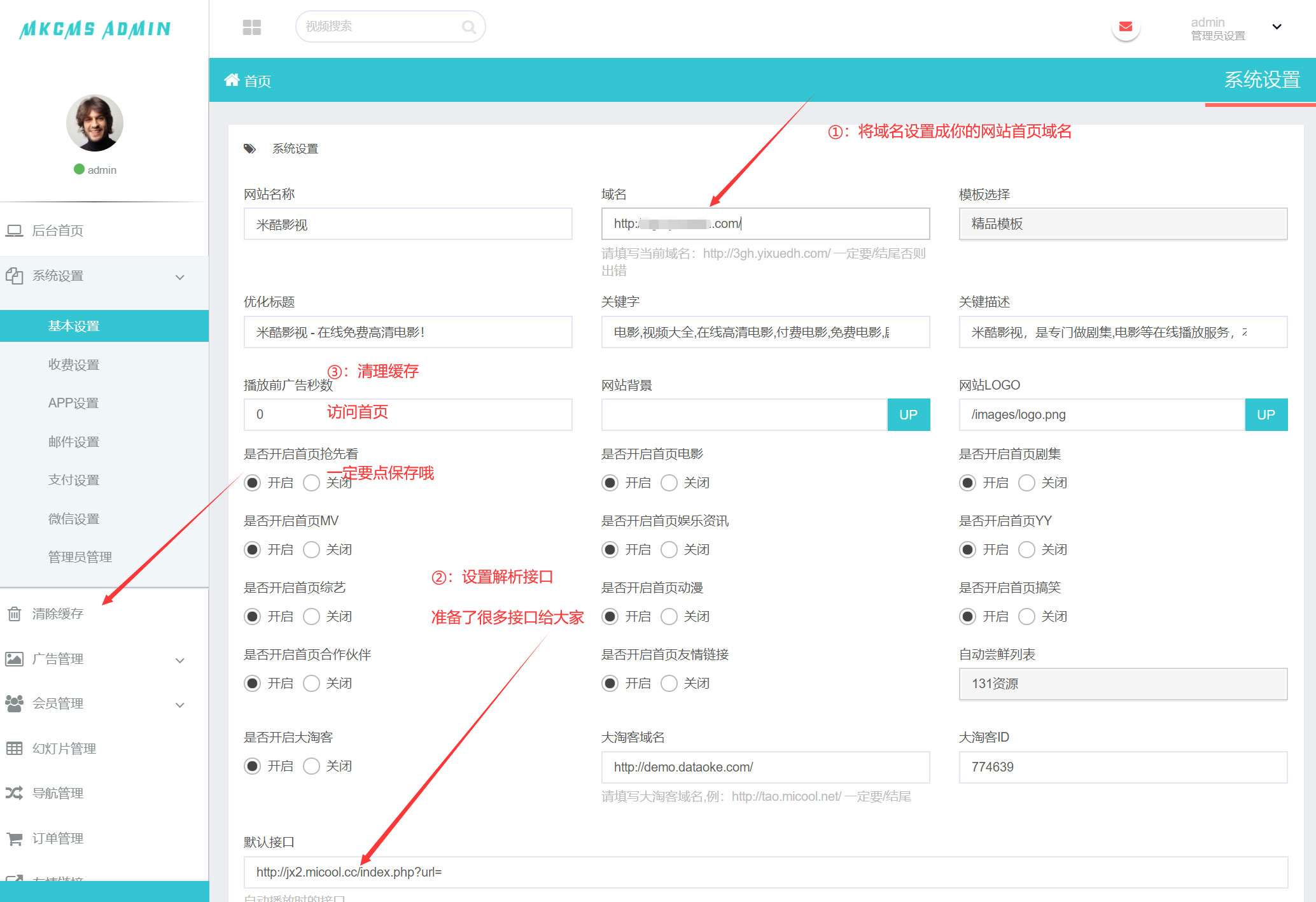Click the grid layout icon in header
1316x902 pixels.
[252, 27]
